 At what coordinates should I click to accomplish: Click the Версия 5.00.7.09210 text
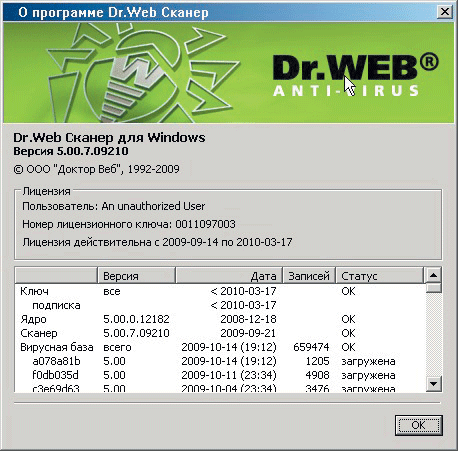point(71,151)
